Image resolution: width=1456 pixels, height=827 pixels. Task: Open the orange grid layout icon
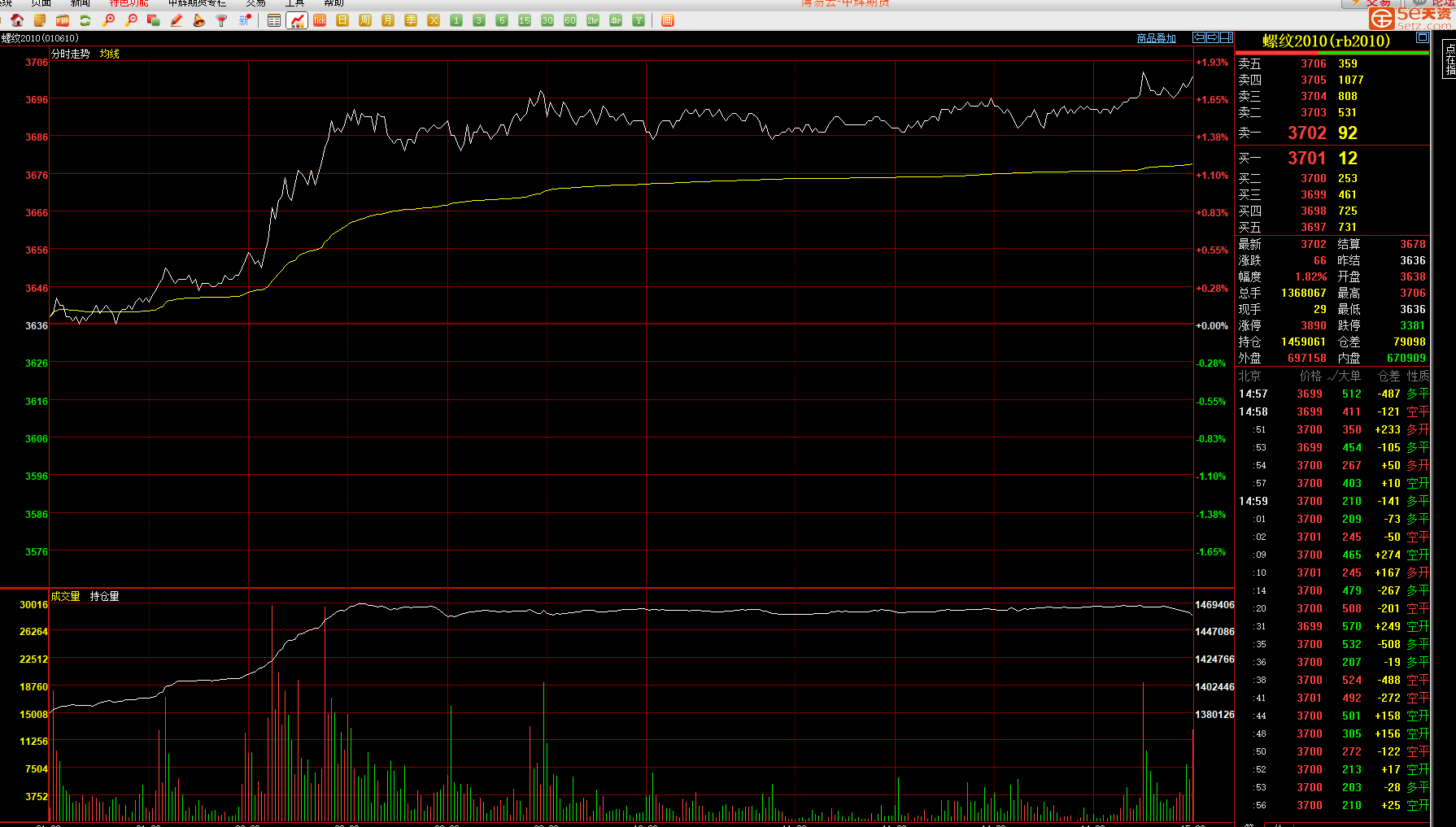click(668, 20)
